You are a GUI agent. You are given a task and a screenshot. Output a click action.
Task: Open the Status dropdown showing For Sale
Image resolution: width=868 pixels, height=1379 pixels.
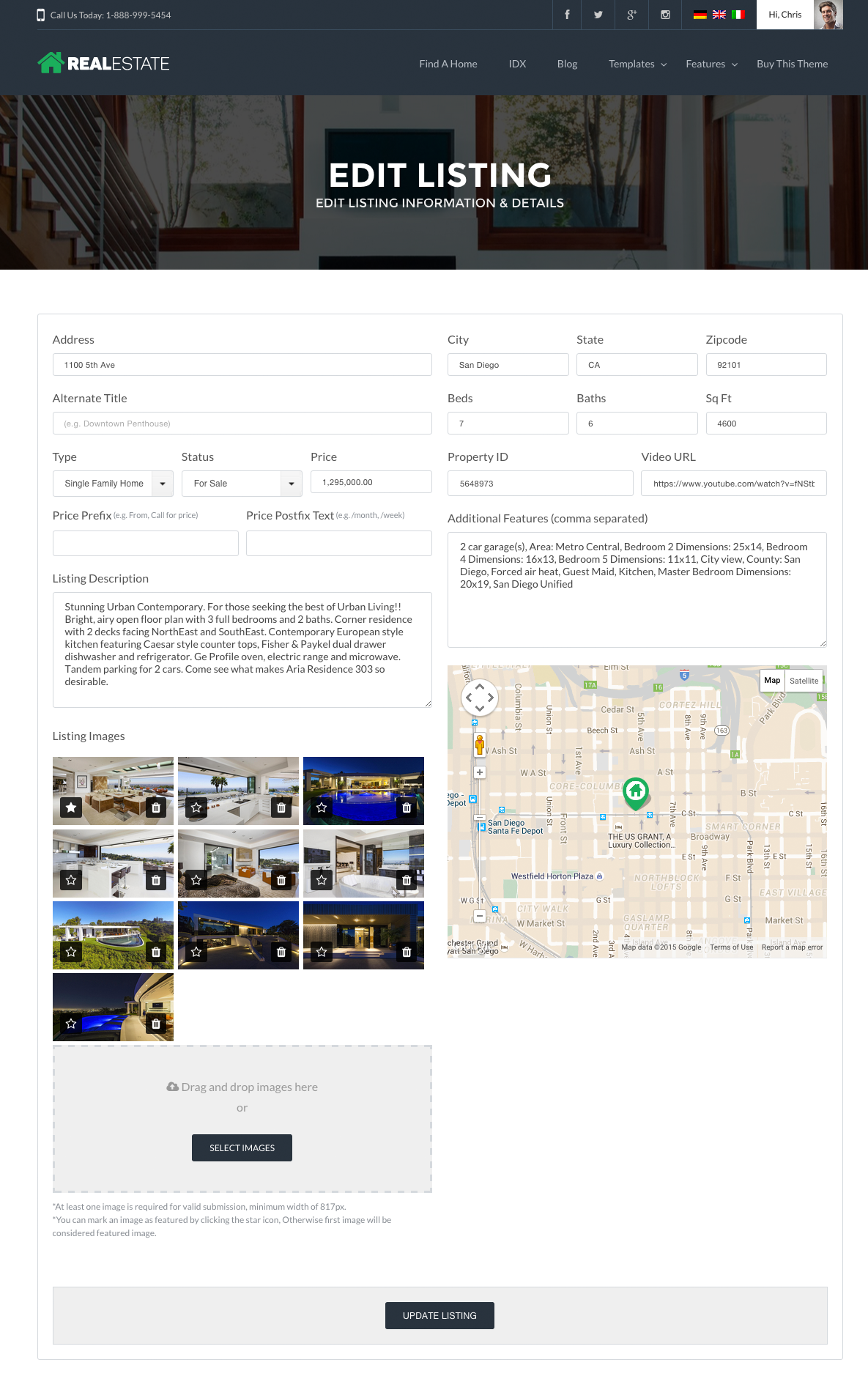click(242, 484)
